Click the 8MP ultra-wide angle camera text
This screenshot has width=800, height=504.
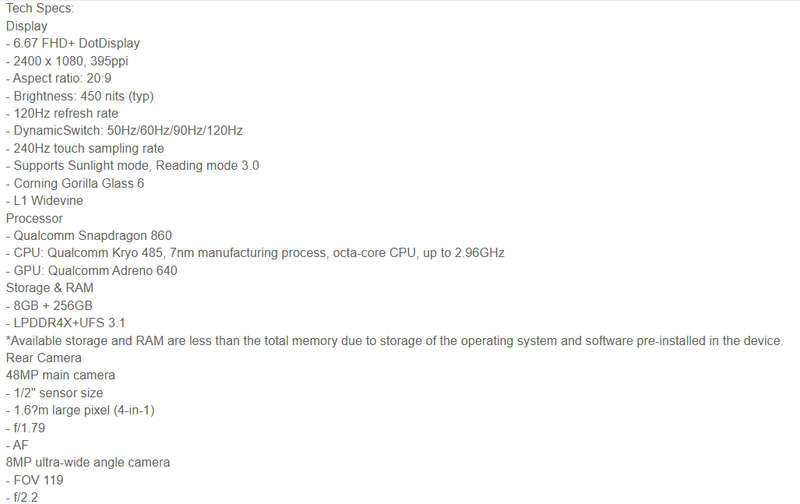coord(88,462)
